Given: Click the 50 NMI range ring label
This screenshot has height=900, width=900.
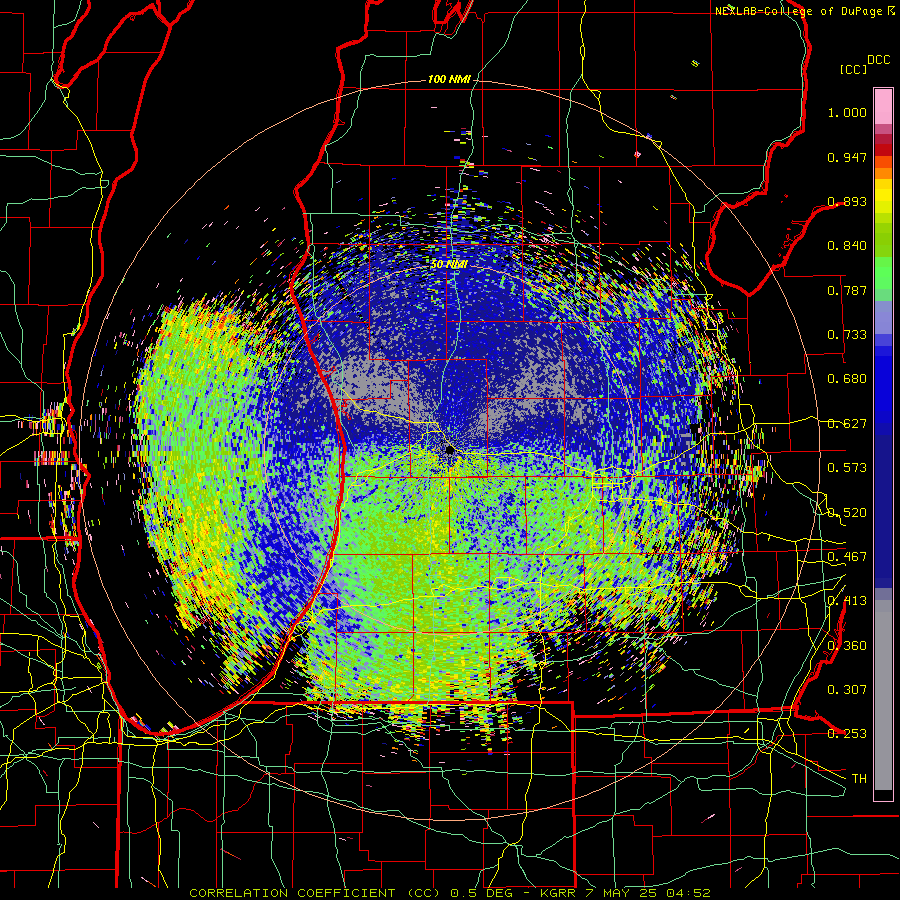Looking at the screenshot, I should (449, 264).
